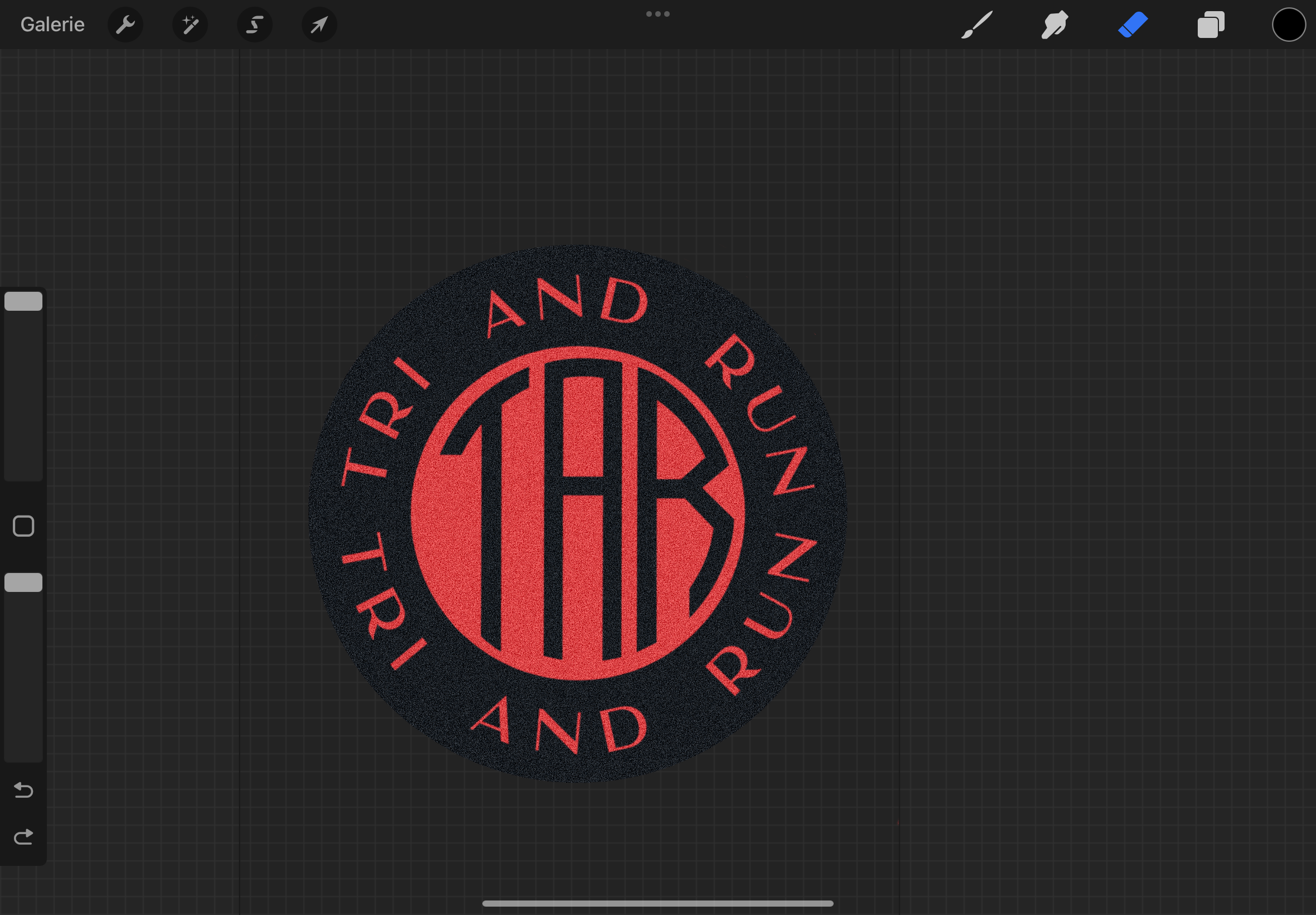
Task: Tap the square Modify button in sidebar
Action: point(23,526)
